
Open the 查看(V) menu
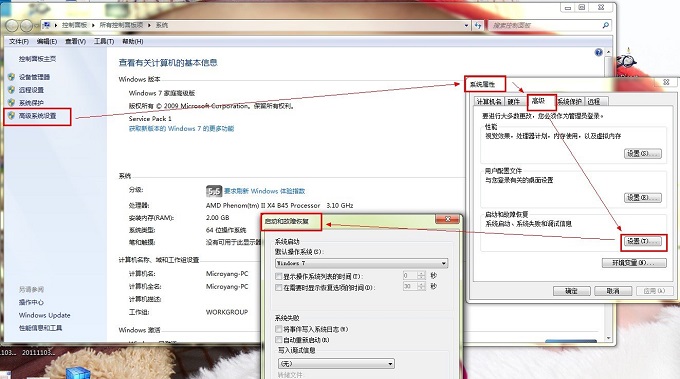75,42
